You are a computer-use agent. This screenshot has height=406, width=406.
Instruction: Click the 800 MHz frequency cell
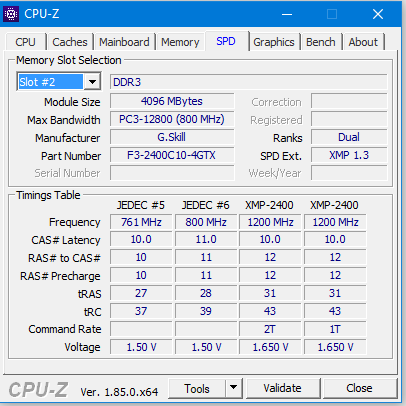pos(206,222)
